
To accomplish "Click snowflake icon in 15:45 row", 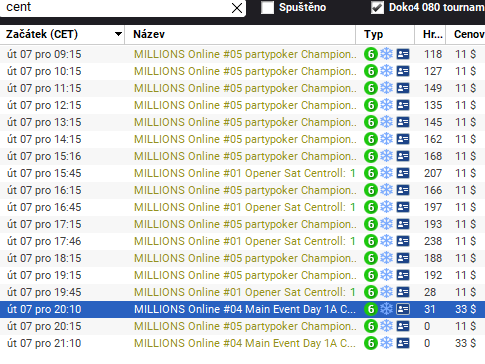I will point(387,173).
